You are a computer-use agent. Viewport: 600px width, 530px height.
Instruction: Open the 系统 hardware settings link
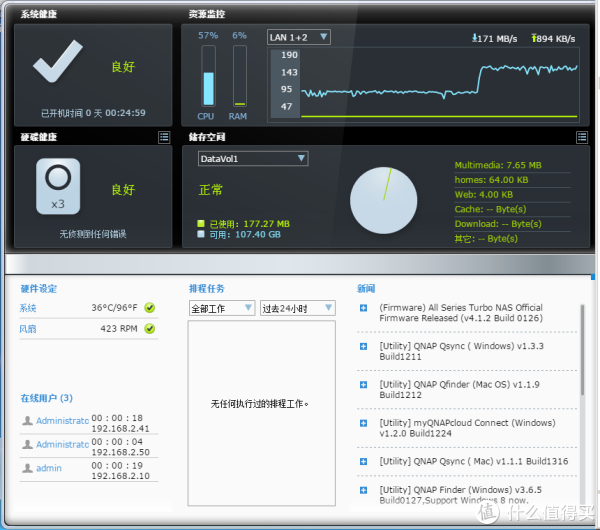pyautogui.click(x=27, y=308)
